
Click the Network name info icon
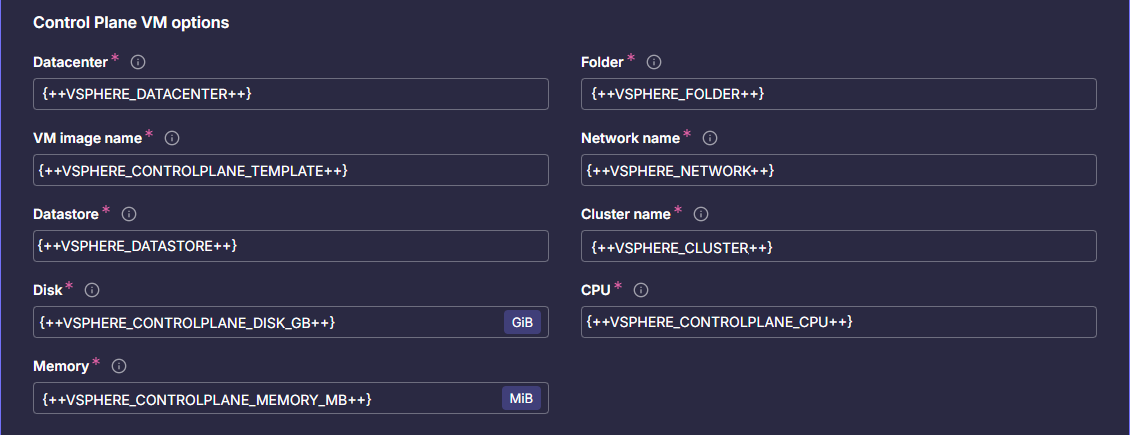coord(710,138)
